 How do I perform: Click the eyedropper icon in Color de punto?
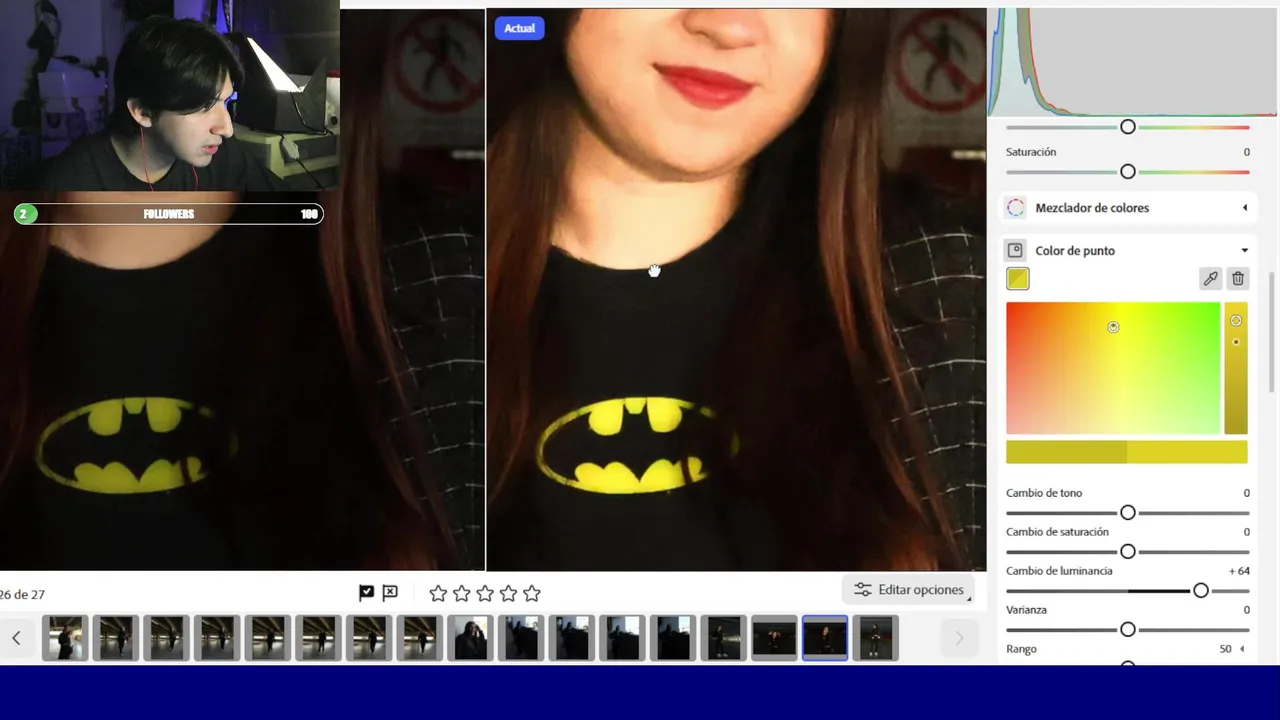point(1210,279)
